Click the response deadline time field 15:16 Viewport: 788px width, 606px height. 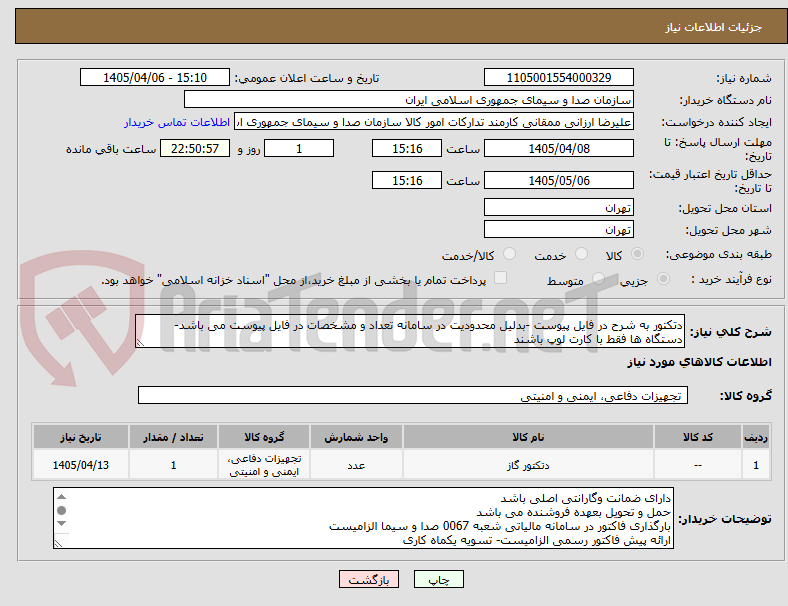point(407,148)
